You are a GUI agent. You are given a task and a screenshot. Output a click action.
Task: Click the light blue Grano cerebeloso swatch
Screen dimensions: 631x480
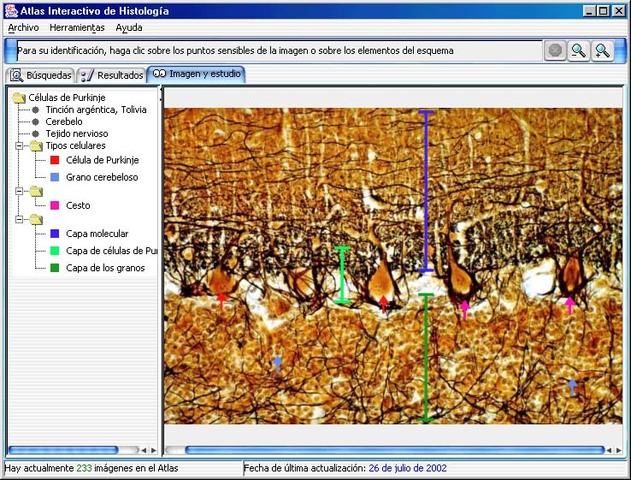(x=55, y=177)
